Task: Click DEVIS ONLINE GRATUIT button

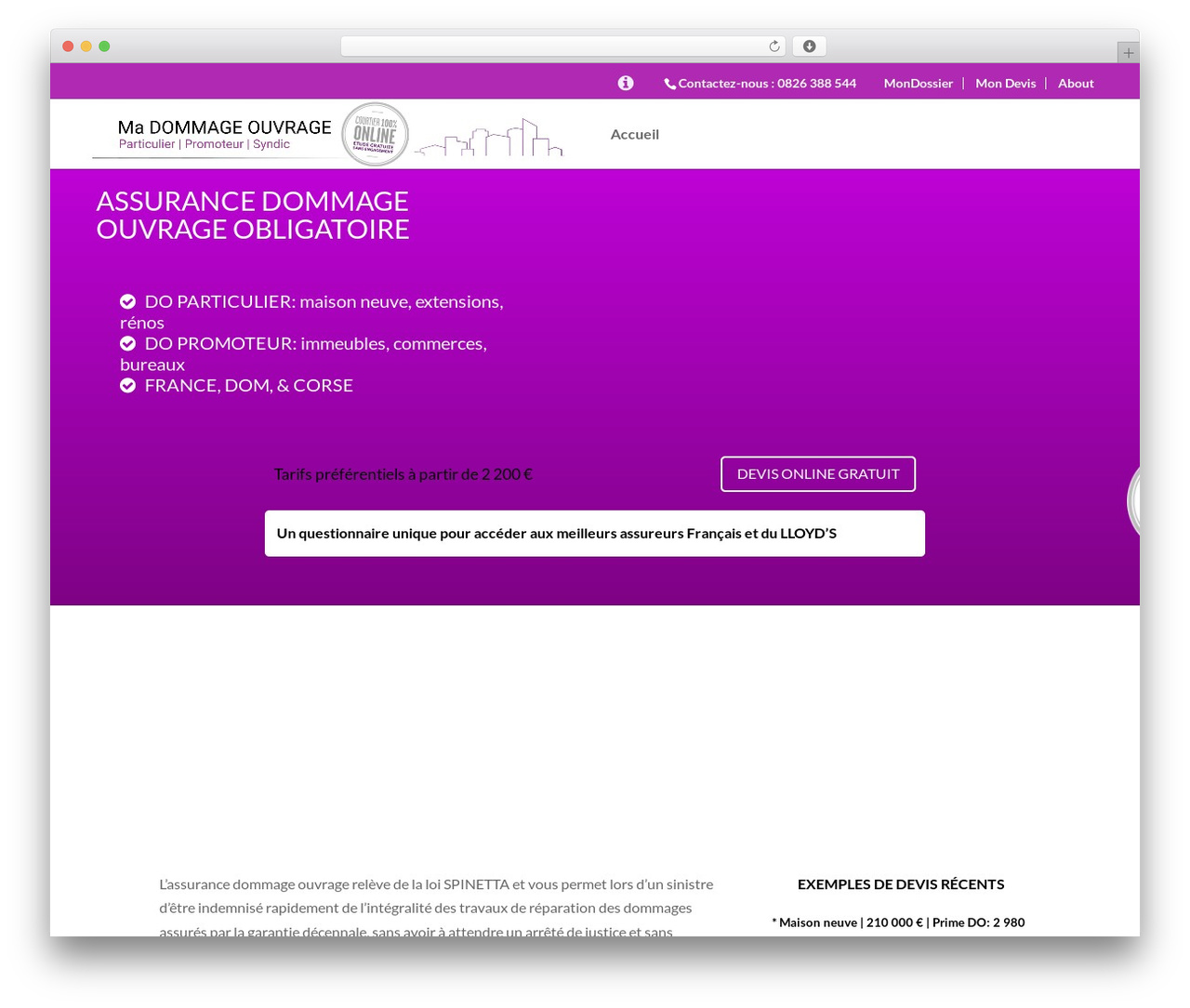Action: [x=818, y=474]
